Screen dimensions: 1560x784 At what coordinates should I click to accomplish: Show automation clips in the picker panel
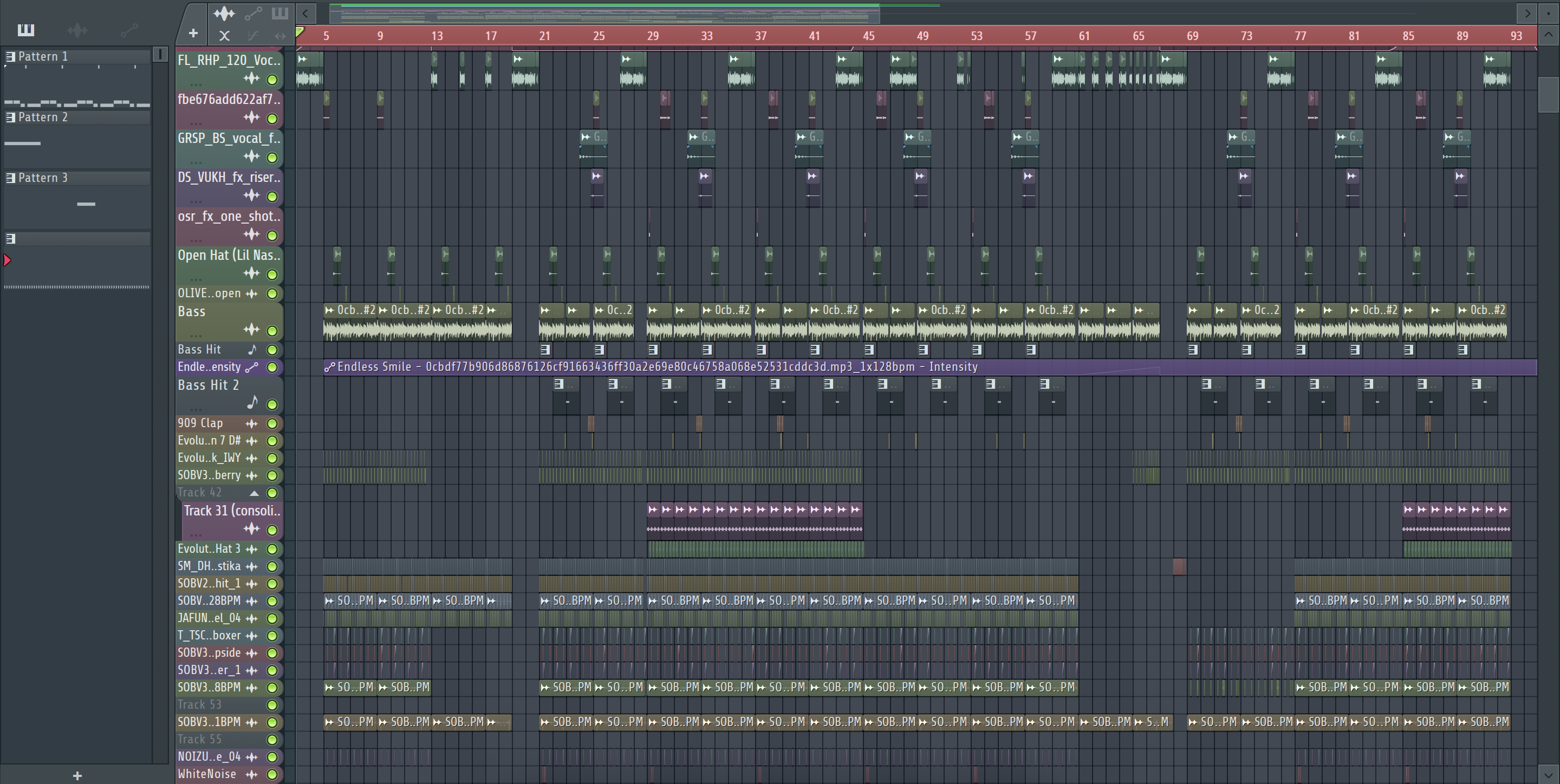point(129,30)
